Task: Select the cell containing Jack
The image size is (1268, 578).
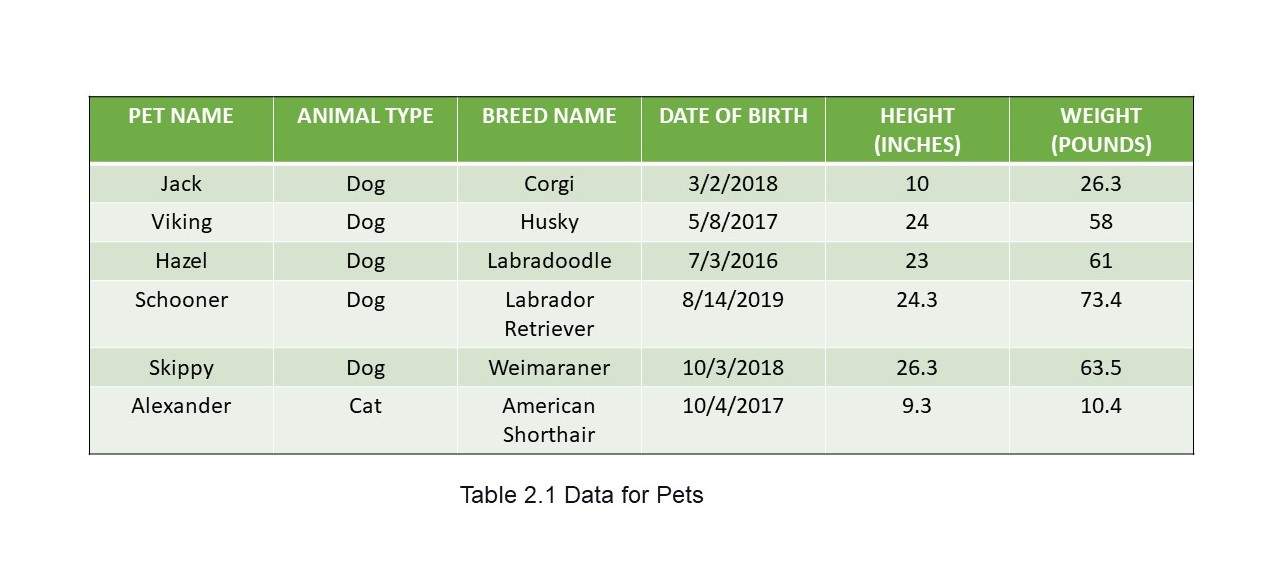Action: (181, 184)
